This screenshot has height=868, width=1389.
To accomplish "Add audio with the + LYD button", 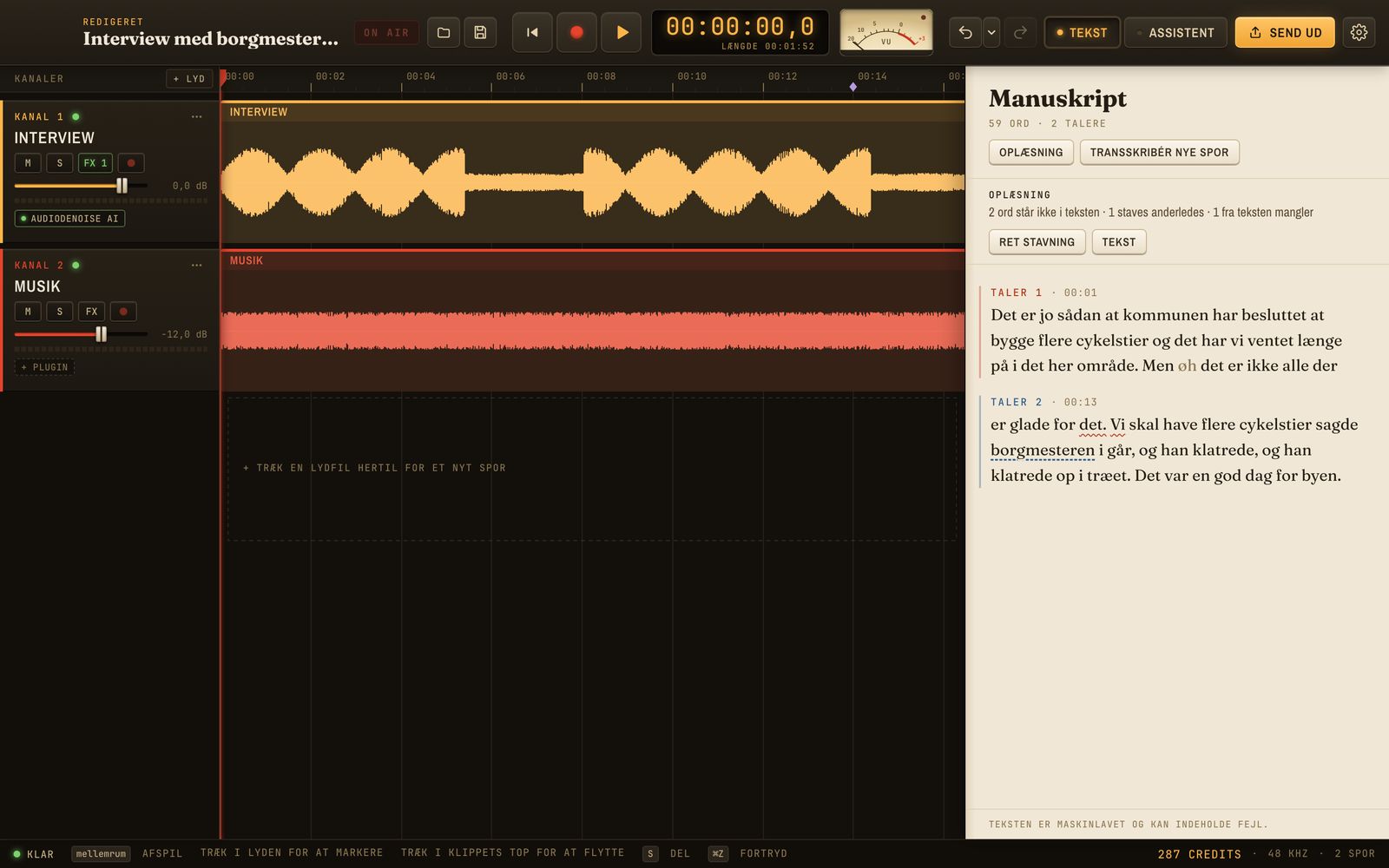I will (189, 79).
